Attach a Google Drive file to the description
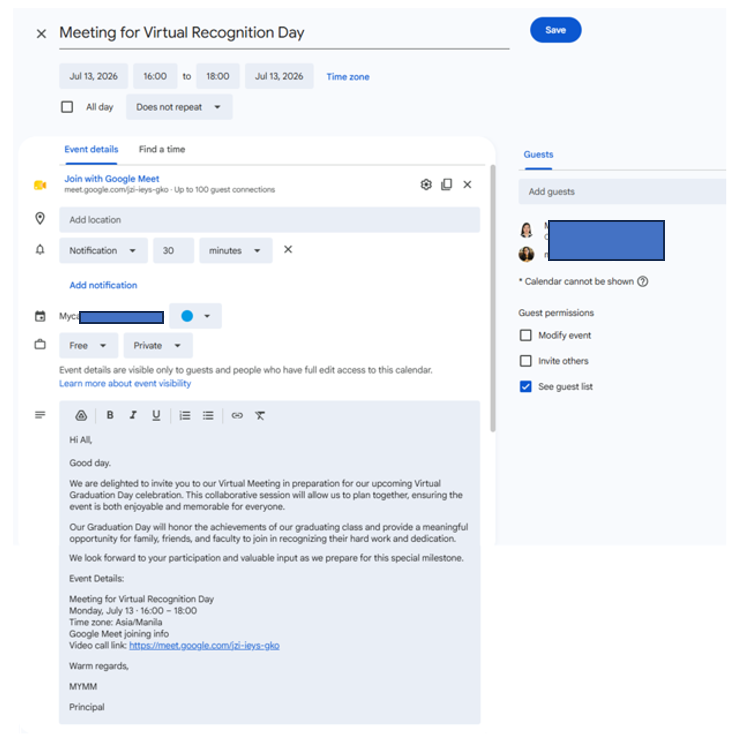Image resolution: width=729 pixels, height=736 pixels. 81,415
